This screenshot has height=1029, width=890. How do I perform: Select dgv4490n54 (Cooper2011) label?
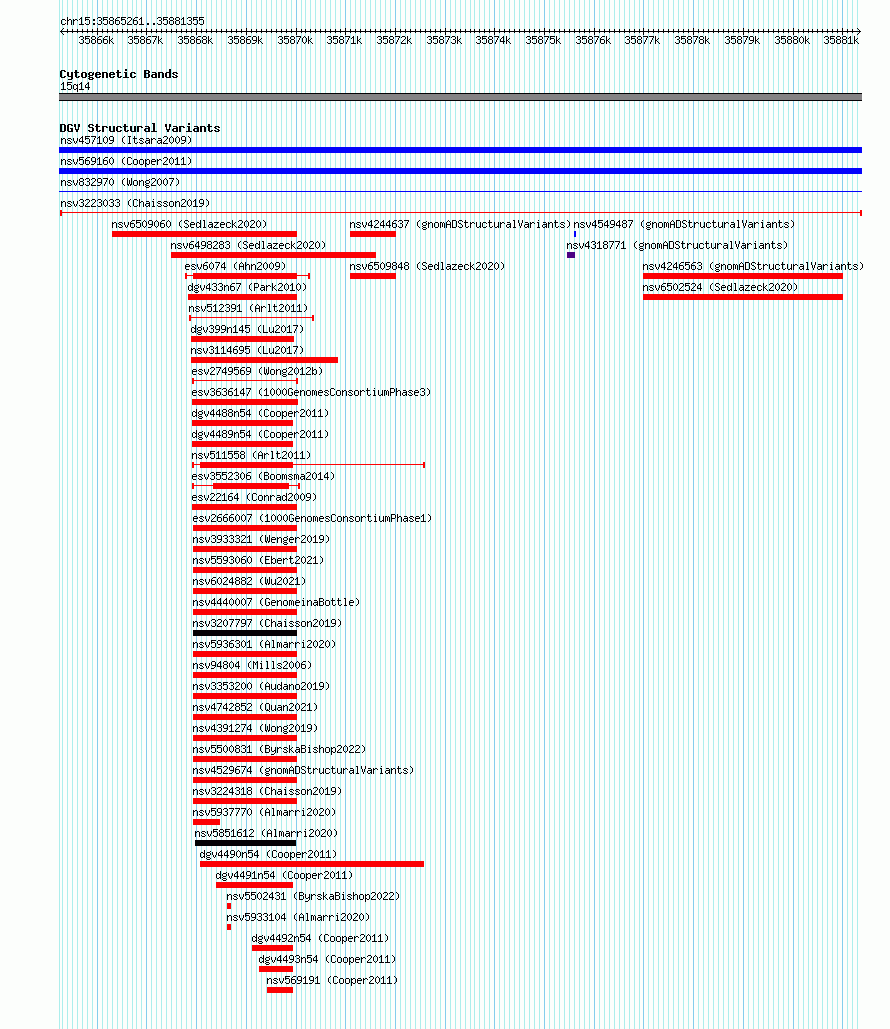[x=268, y=854]
